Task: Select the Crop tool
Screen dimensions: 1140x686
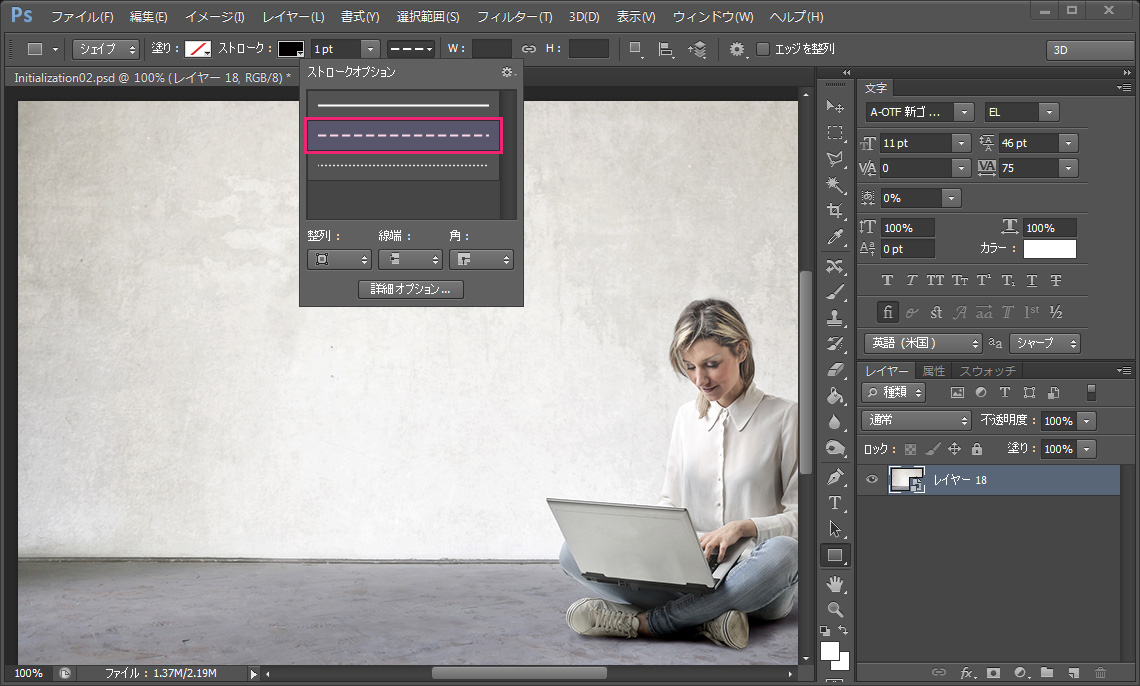Action: point(835,211)
